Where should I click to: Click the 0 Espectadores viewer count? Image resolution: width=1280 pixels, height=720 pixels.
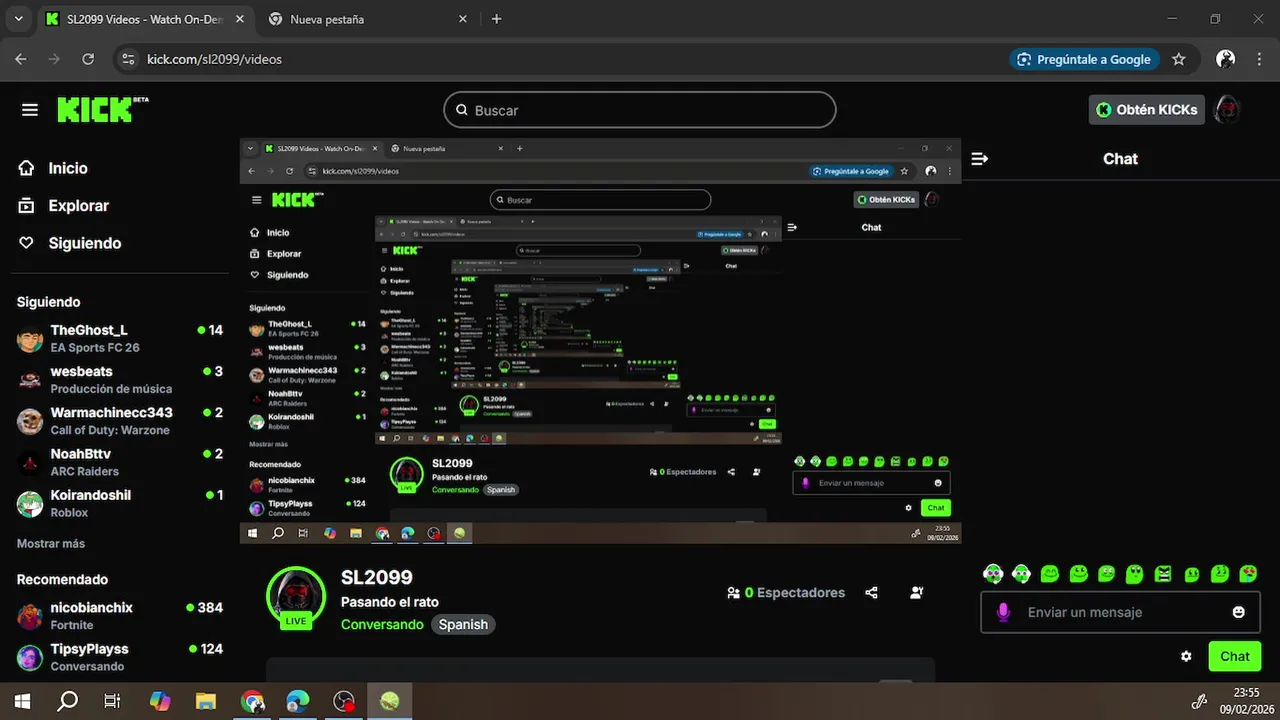point(786,593)
